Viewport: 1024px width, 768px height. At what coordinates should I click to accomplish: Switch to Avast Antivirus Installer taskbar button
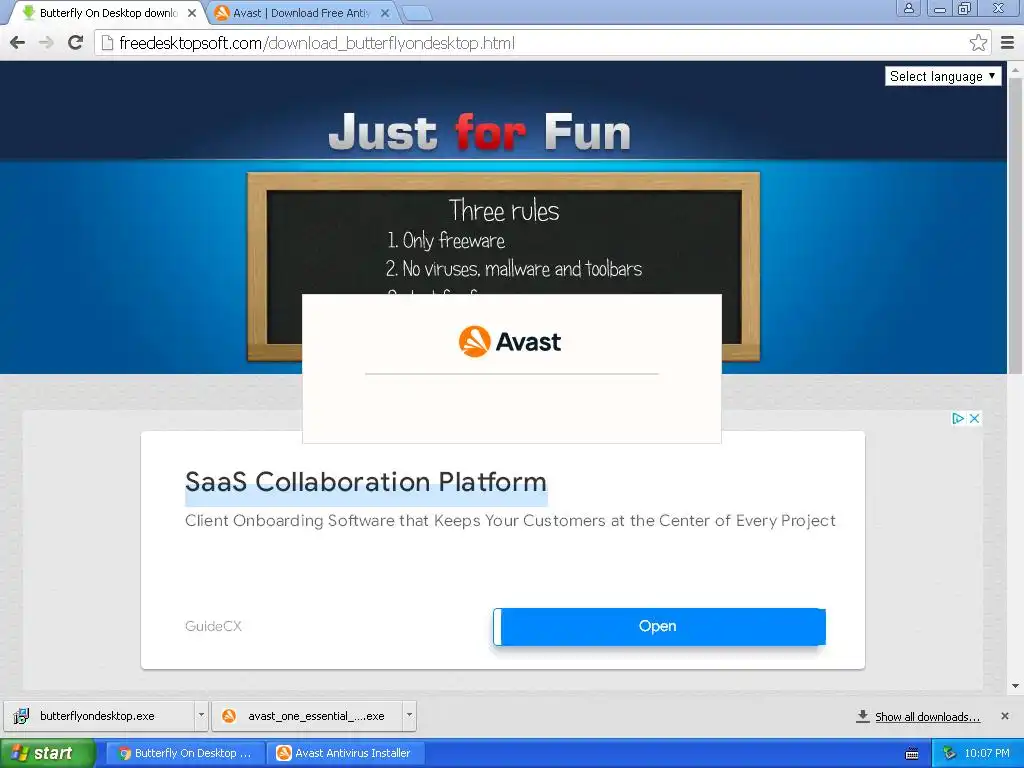pyautogui.click(x=347, y=753)
